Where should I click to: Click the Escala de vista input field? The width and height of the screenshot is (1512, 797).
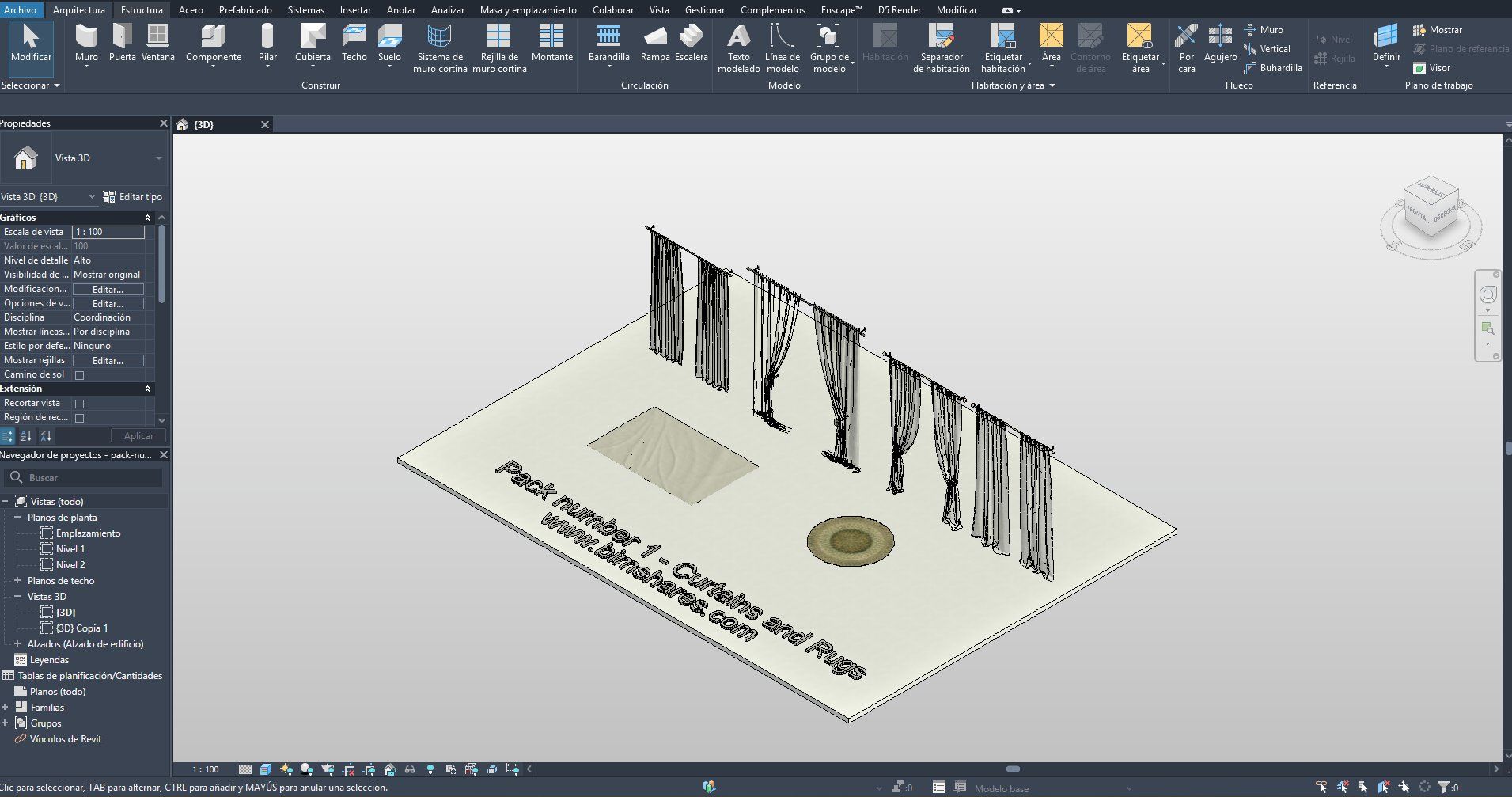(108, 232)
